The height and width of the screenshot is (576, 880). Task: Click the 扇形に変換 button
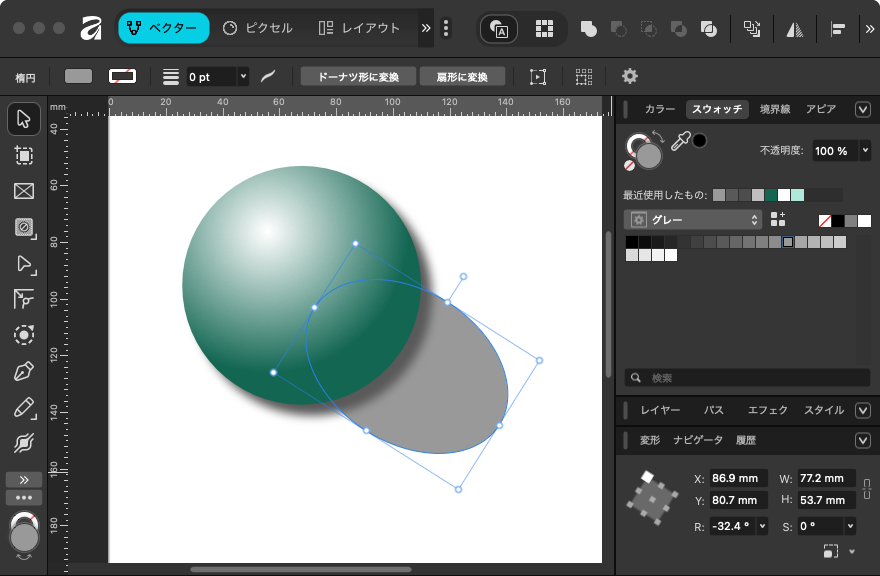pos(462,76)
